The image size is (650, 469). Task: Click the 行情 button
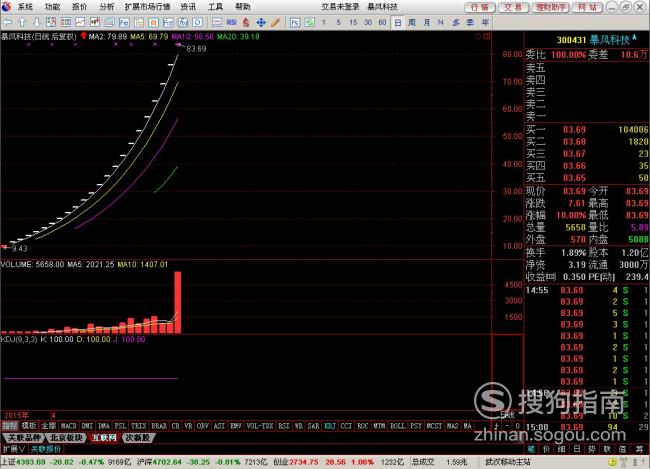[x=480, y=7]
